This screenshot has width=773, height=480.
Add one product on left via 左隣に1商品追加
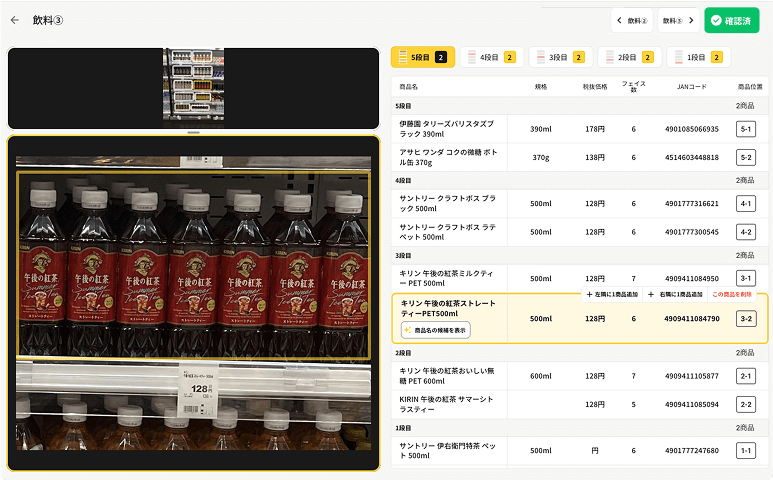pos(612,294)
